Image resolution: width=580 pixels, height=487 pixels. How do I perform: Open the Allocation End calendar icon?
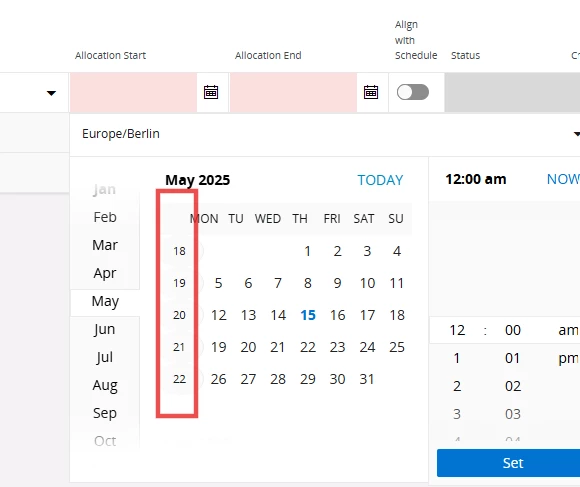point(371,92)
